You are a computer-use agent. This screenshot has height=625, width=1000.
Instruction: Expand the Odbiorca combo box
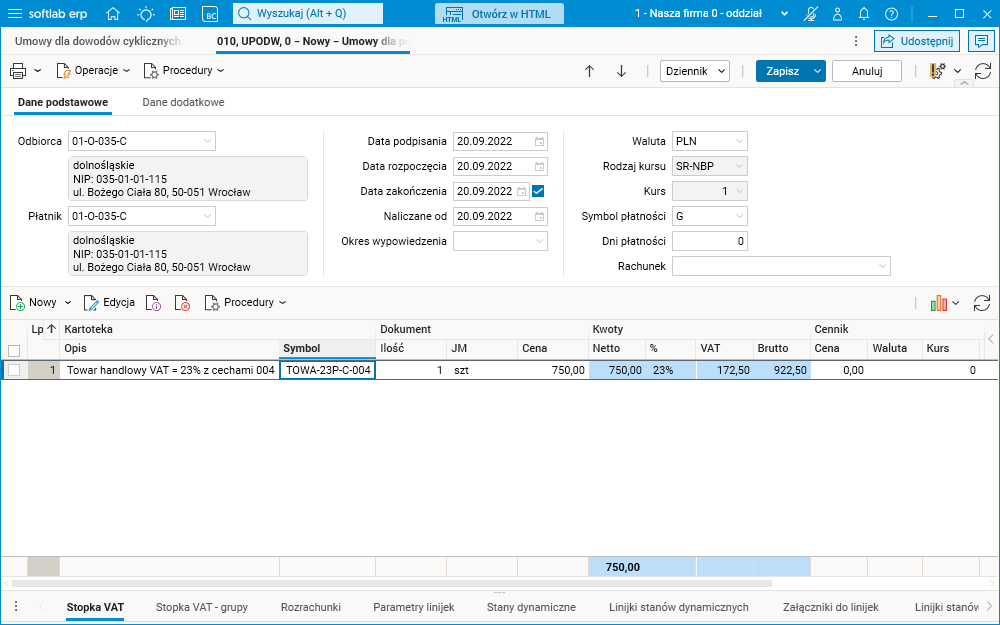click(x=207, y=141)
